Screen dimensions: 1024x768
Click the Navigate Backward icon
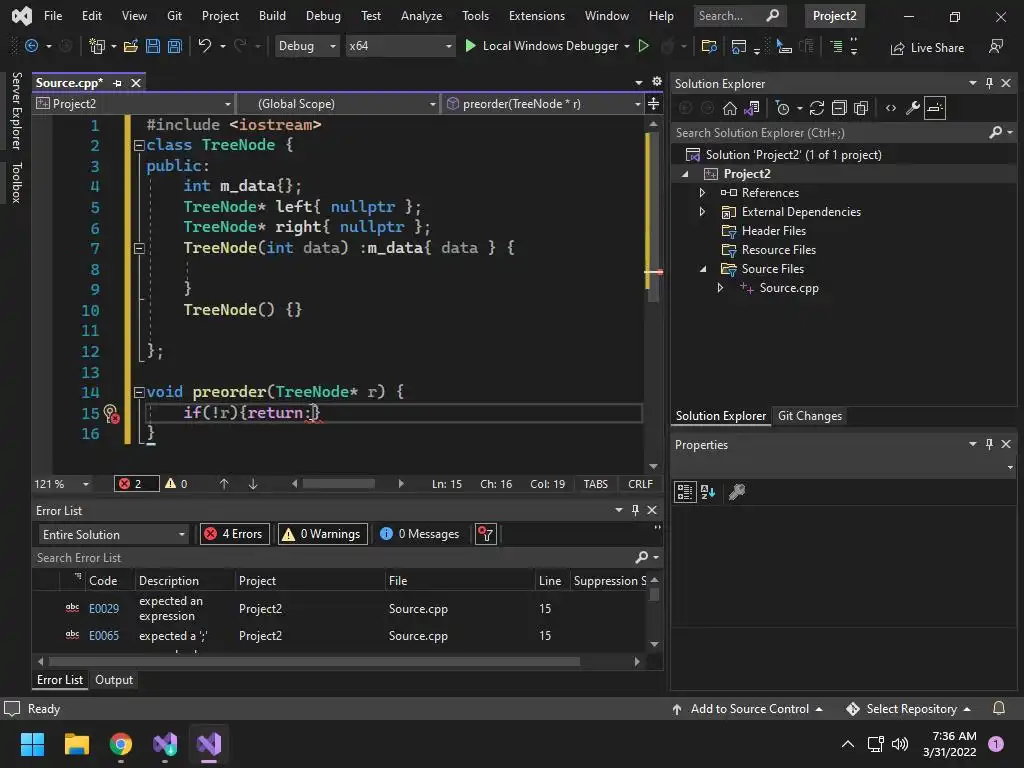31,46
